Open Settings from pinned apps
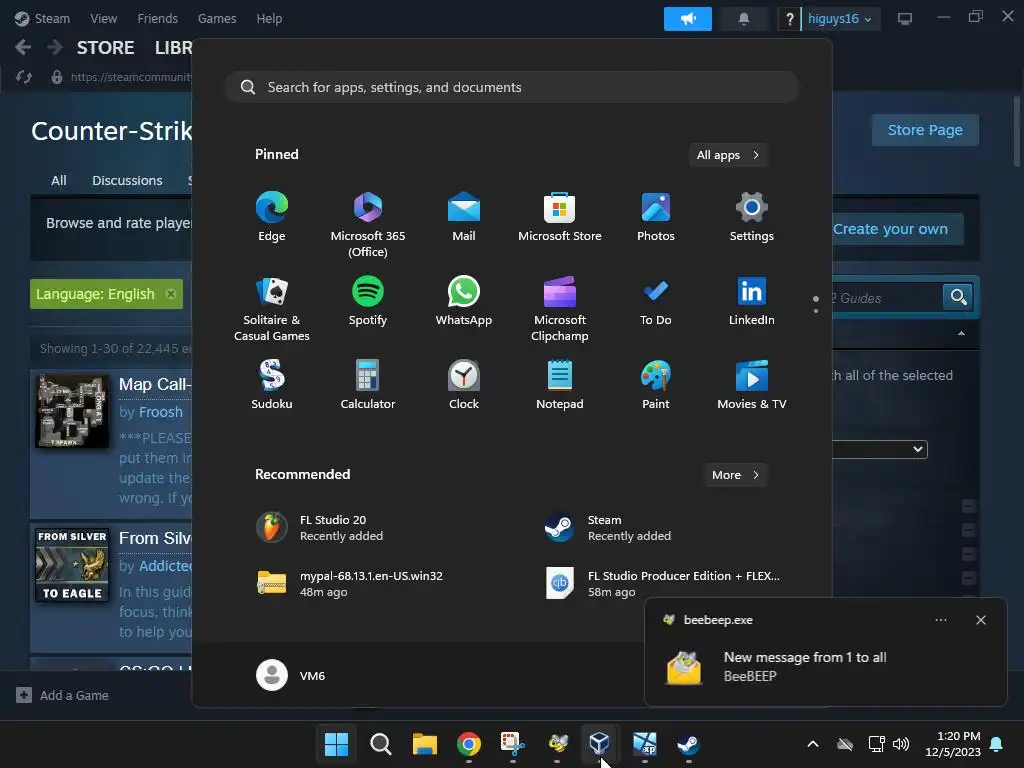The image size is (1024, 768). pos(752,217)
